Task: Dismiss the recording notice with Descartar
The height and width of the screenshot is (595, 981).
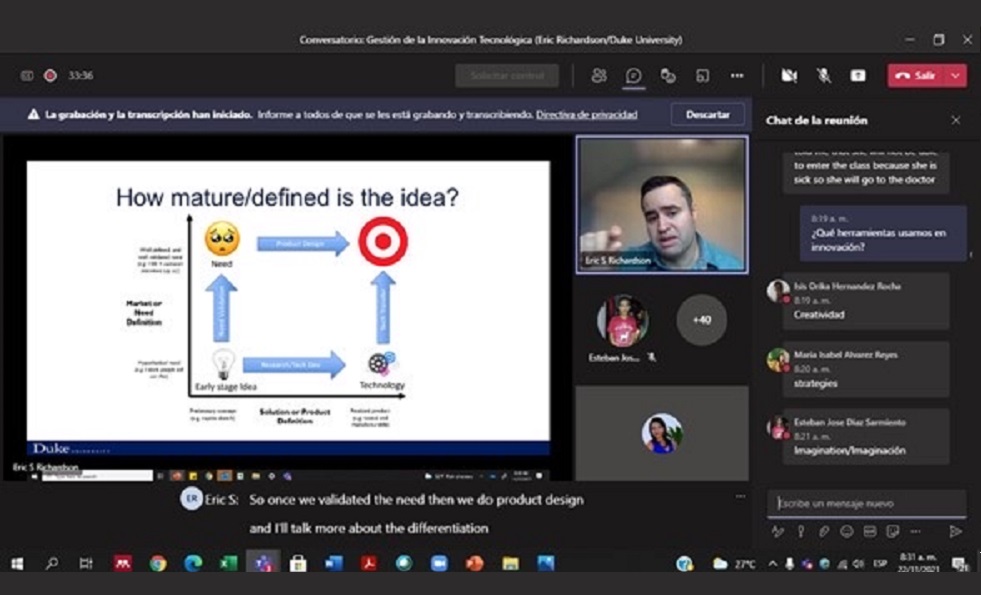Action: point(708,114)
